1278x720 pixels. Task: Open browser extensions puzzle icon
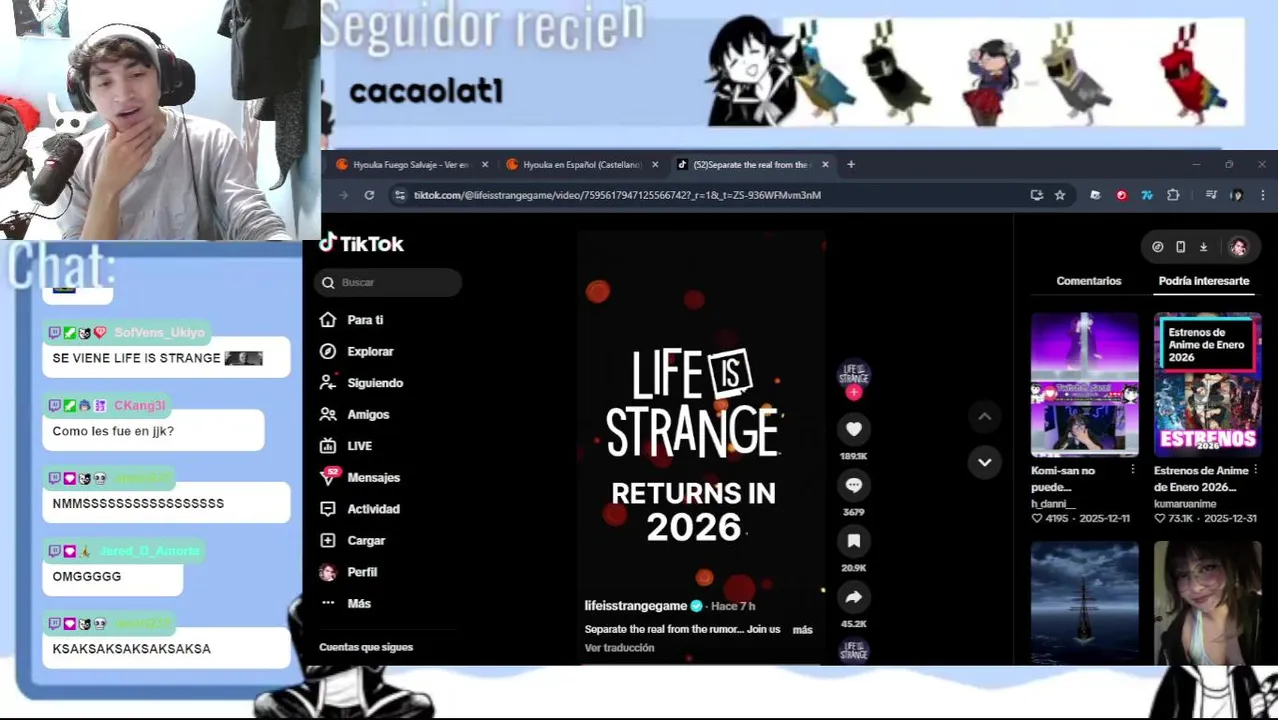tap(1173, 195)
